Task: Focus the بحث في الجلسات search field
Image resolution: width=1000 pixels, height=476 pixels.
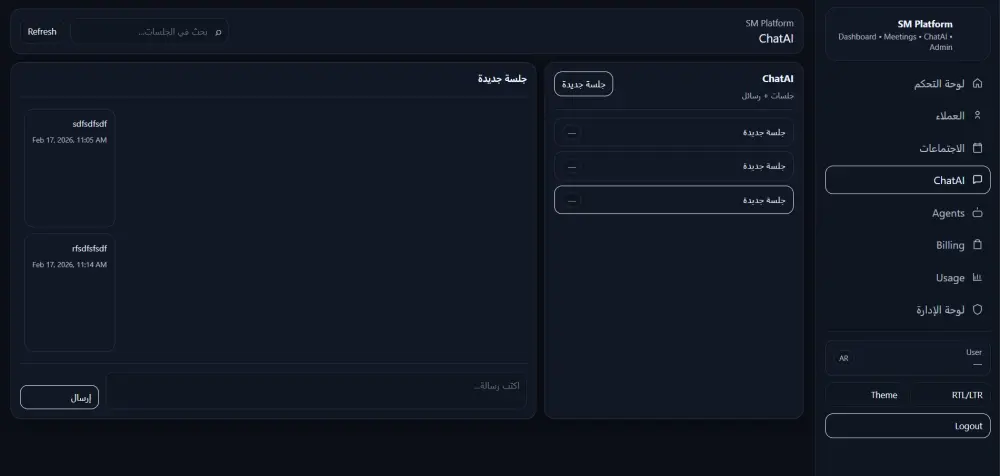Action: [149, 32]
